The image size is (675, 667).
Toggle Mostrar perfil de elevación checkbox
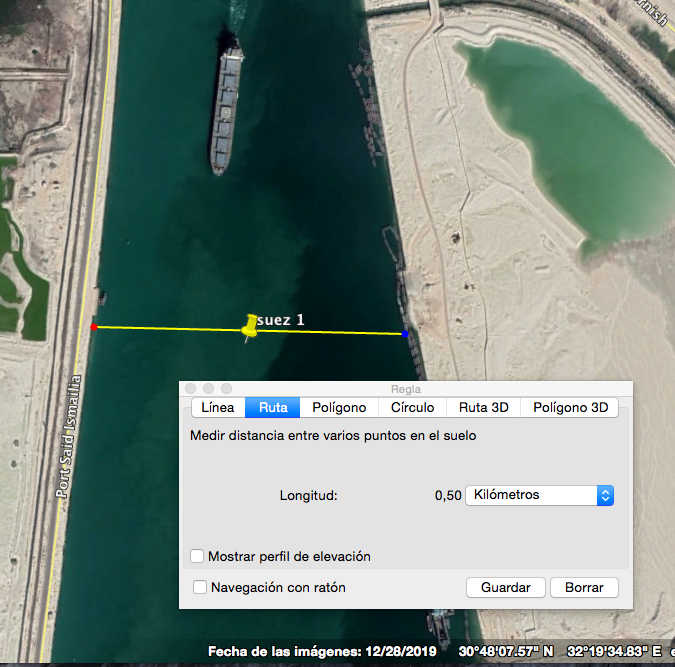coord(197,556)
